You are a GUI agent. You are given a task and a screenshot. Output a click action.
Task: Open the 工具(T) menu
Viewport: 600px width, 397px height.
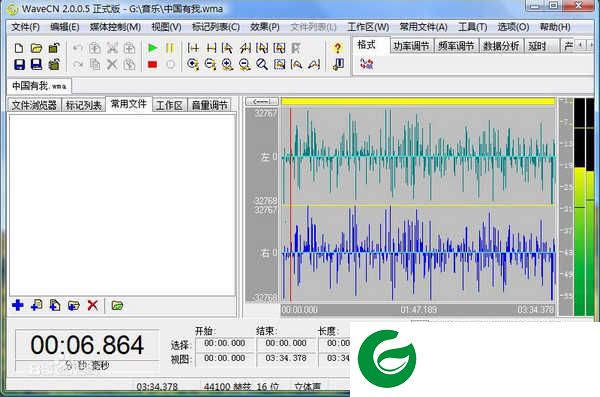pos(473,27)
